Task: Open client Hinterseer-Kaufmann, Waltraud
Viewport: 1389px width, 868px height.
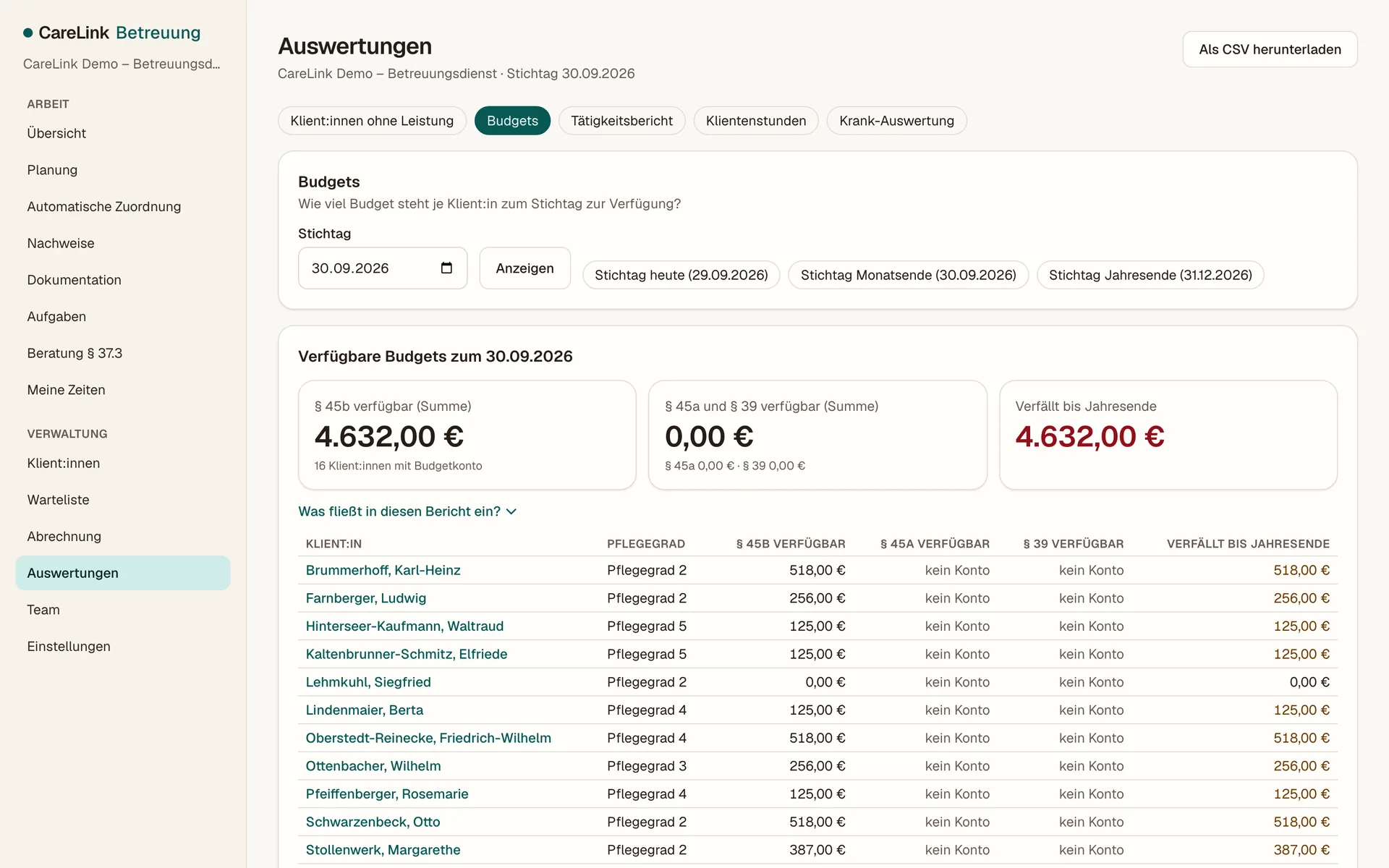Action: [x=404, y=626]
